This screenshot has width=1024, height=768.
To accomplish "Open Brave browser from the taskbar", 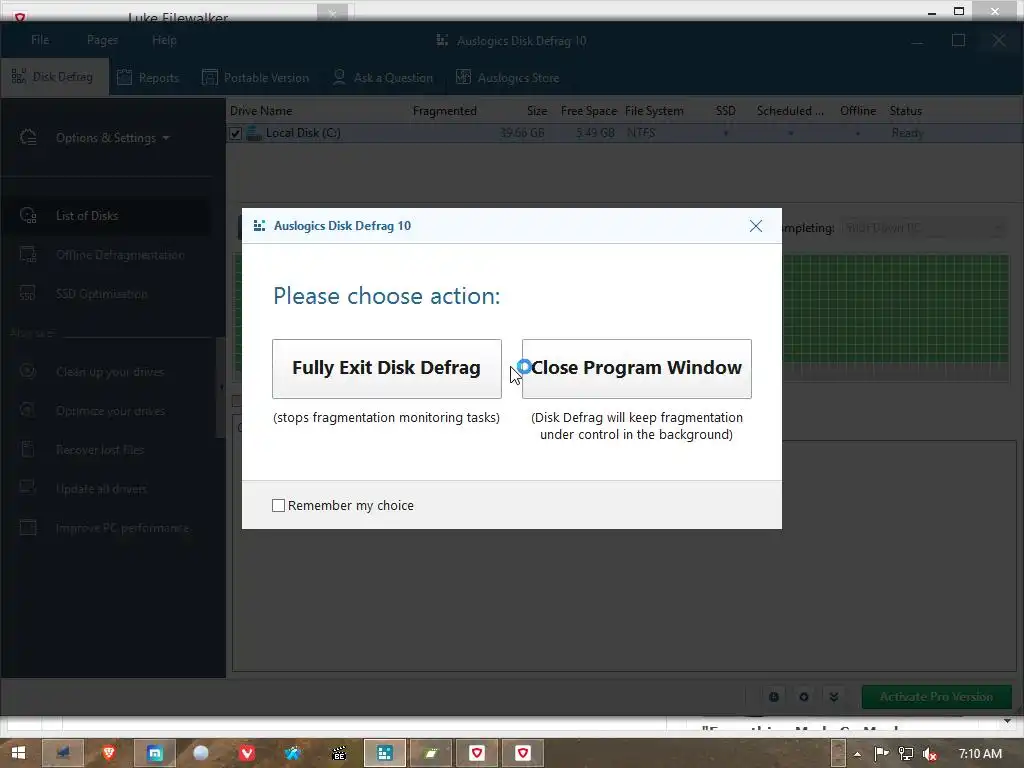I will coord(109,753).
